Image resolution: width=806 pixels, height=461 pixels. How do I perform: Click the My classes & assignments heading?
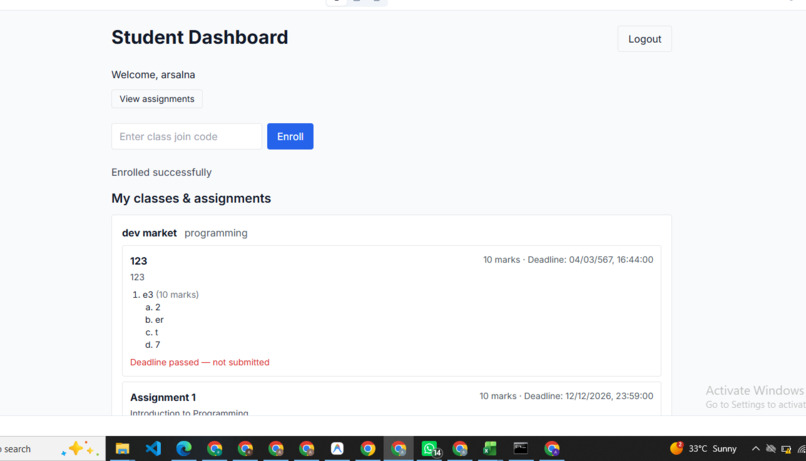pos(191,198)
